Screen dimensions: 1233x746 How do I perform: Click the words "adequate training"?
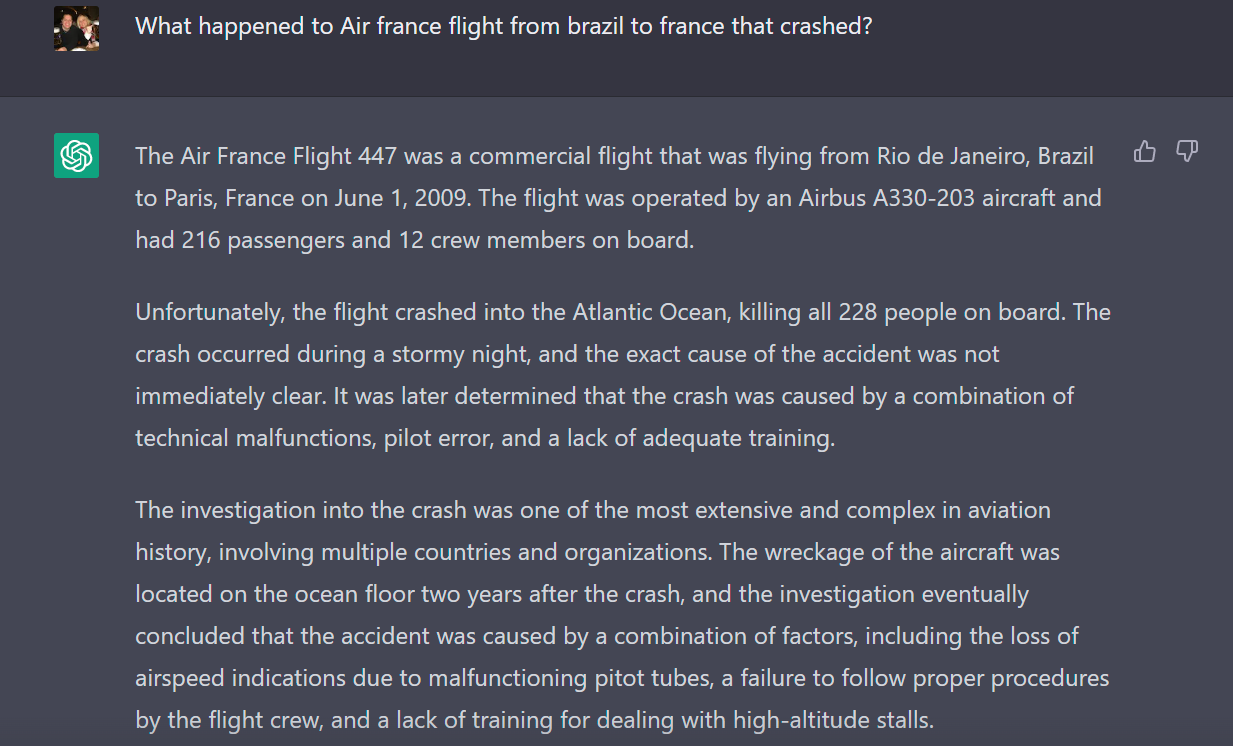(738, 438)
